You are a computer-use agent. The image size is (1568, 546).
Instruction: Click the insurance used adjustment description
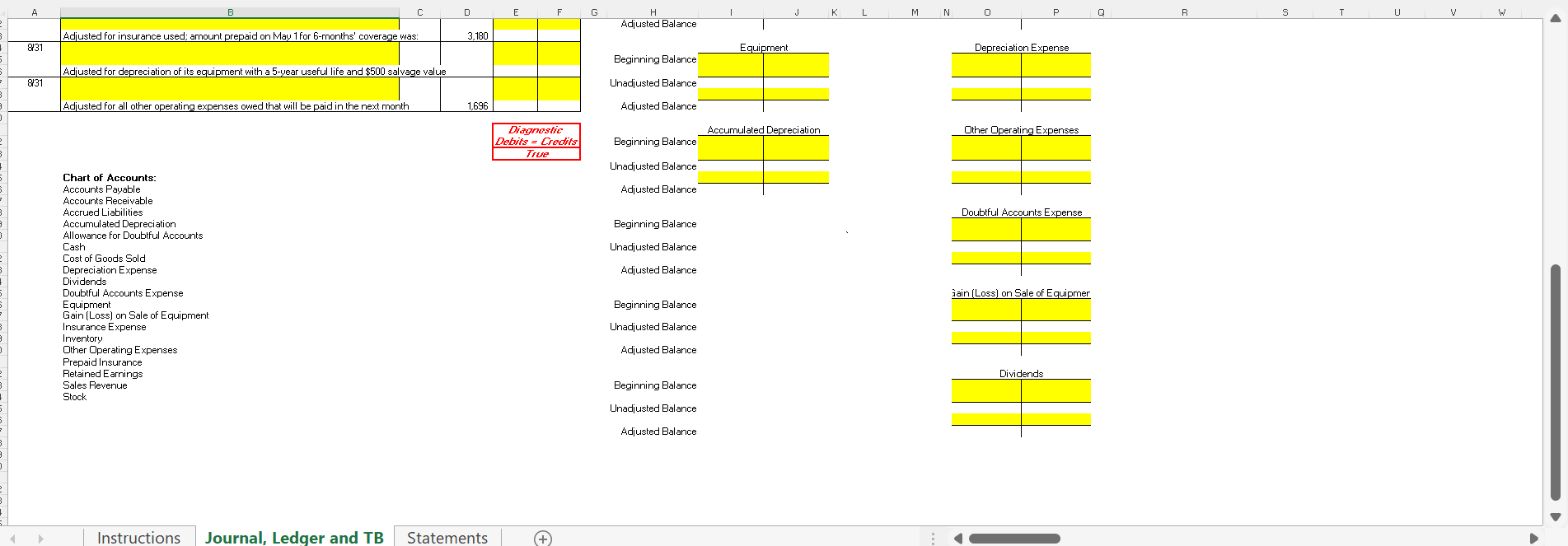click(x=241, y=36)
